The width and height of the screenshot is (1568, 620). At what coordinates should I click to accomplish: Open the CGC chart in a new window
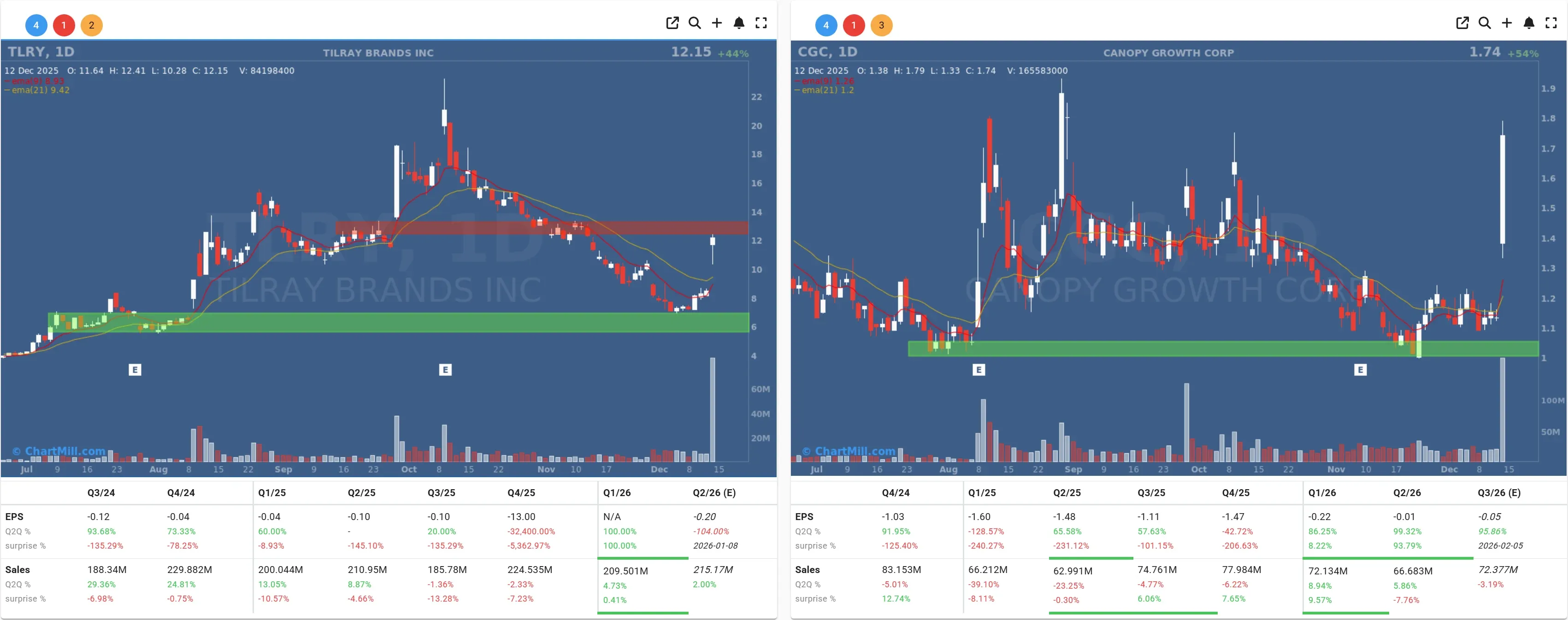[1462, 23]
